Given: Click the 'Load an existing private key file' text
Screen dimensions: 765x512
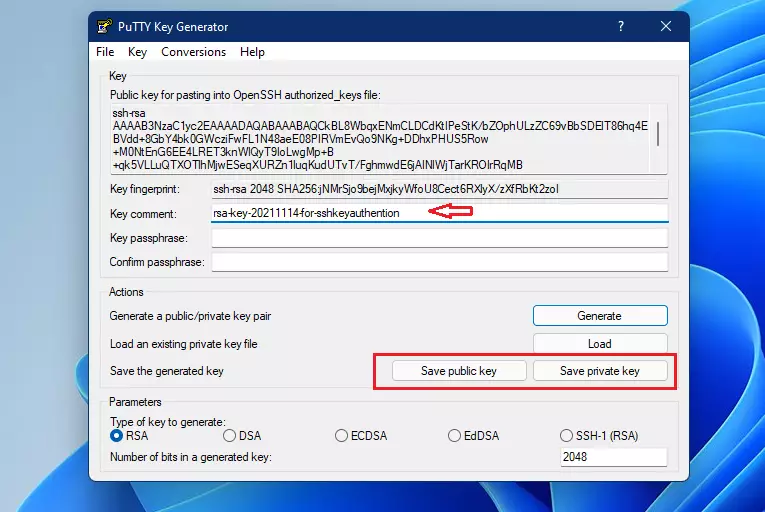Looking at the screenshot, I should click(x=183, y=344).
